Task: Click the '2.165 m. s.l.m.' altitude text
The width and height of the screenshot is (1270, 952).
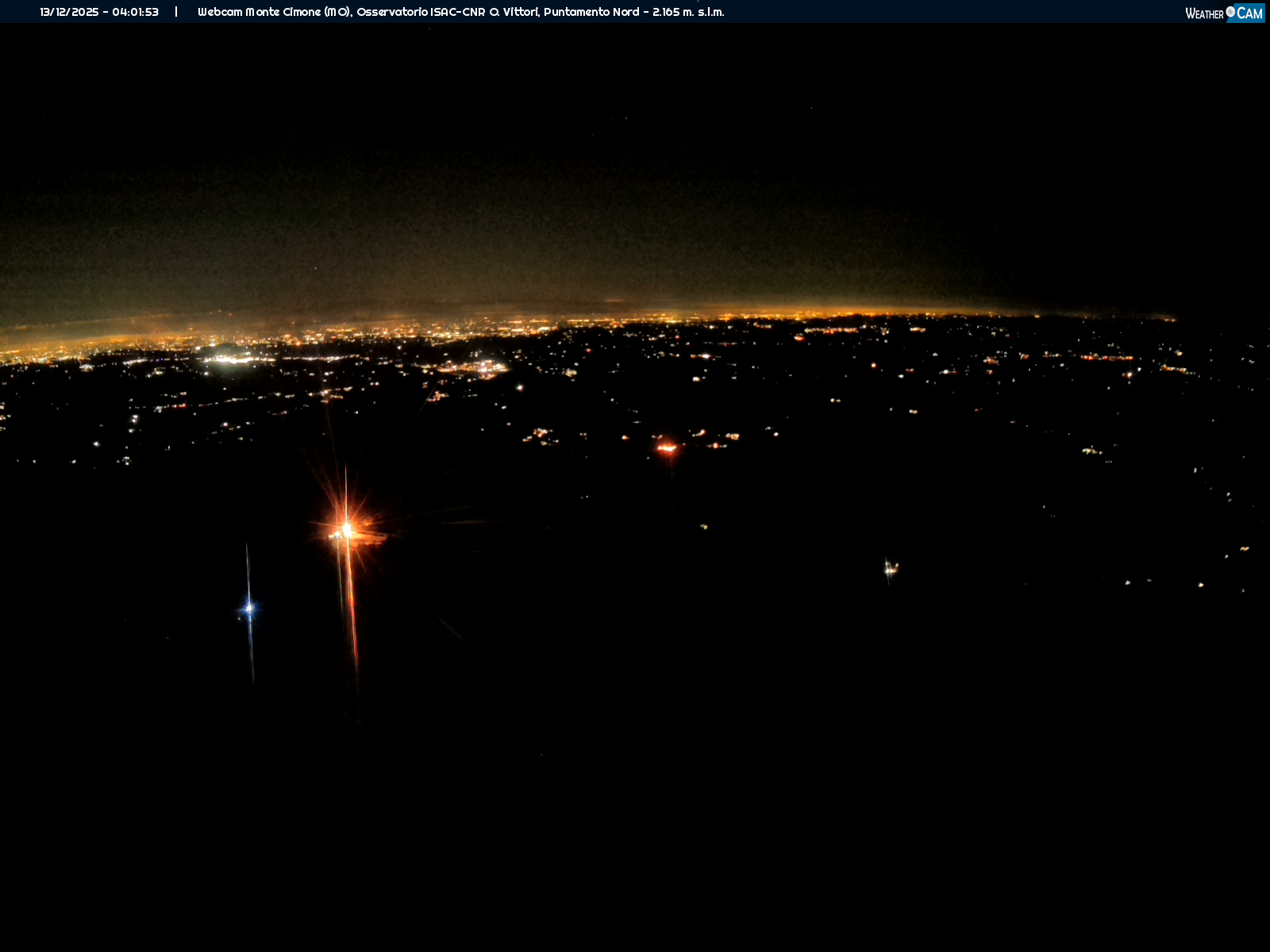Action: tap(688, 12)
